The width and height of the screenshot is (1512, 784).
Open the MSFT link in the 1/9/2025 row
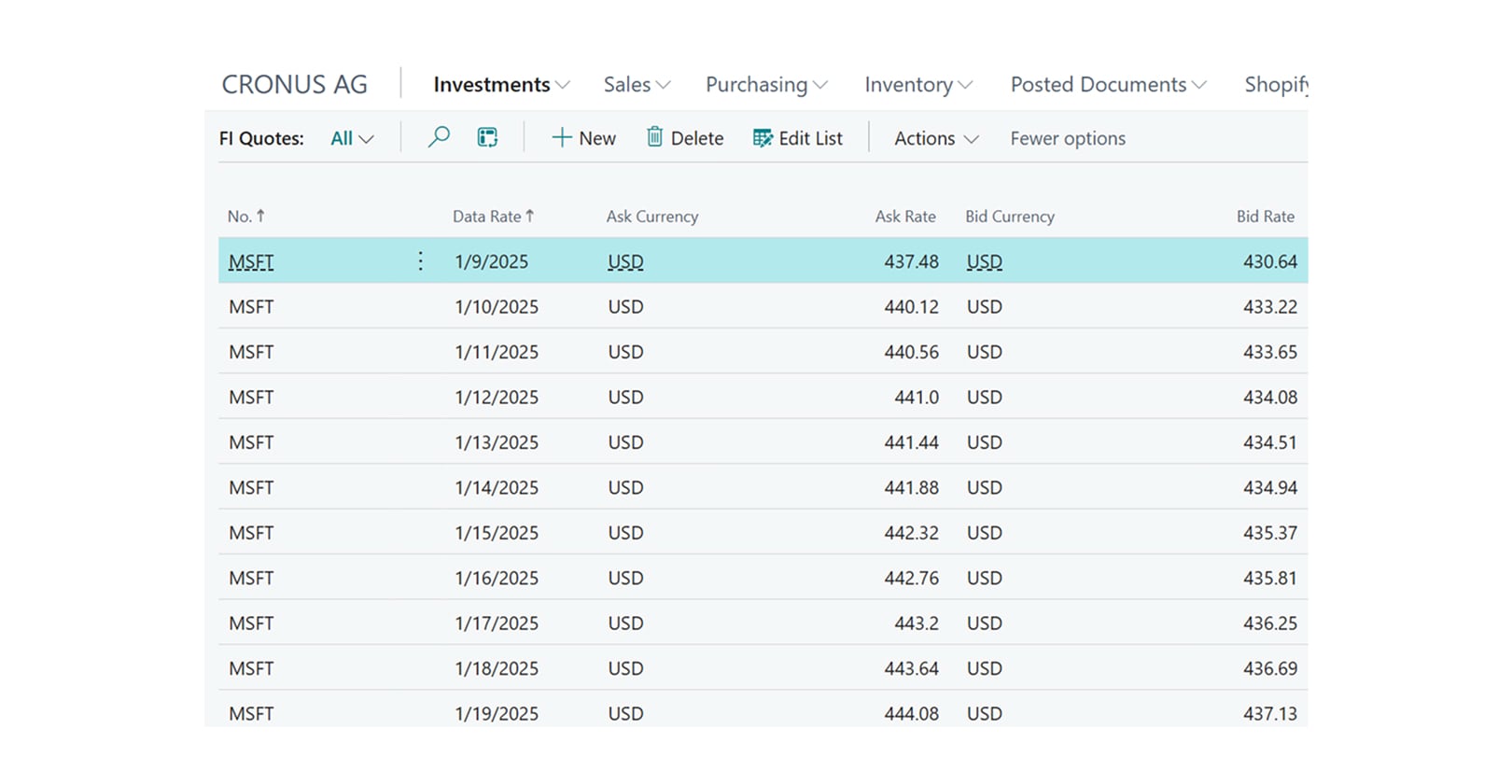251,262
